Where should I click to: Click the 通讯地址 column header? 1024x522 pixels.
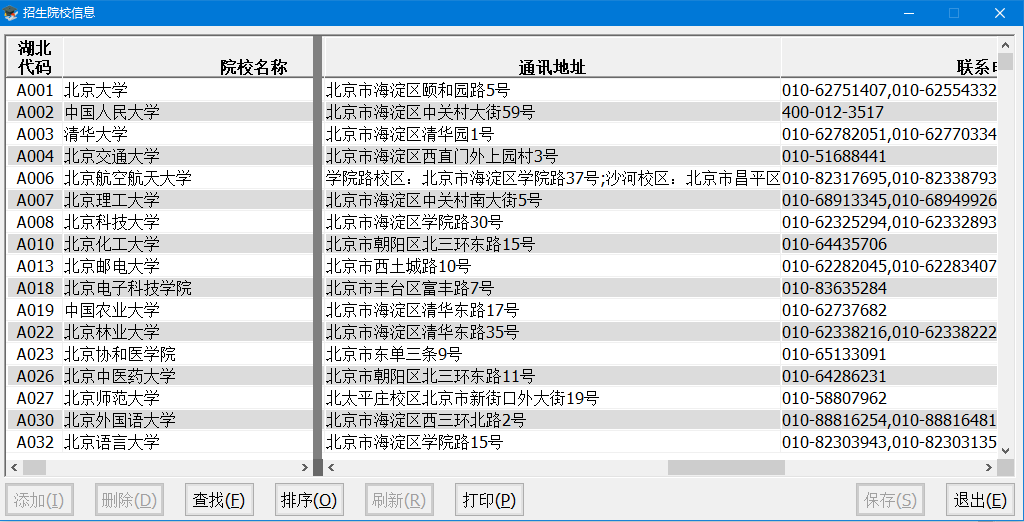(552, 57)
